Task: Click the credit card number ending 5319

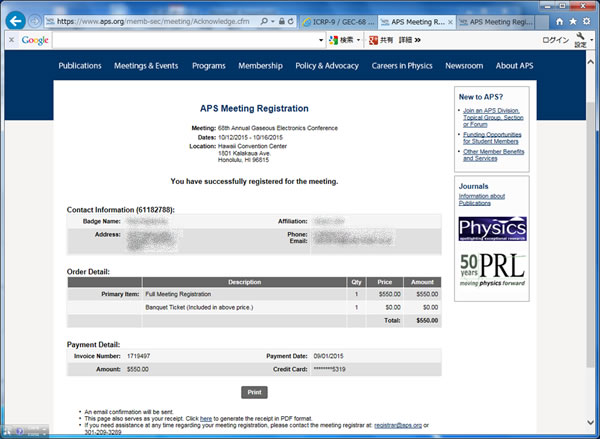Action: (x=329, y=369)
